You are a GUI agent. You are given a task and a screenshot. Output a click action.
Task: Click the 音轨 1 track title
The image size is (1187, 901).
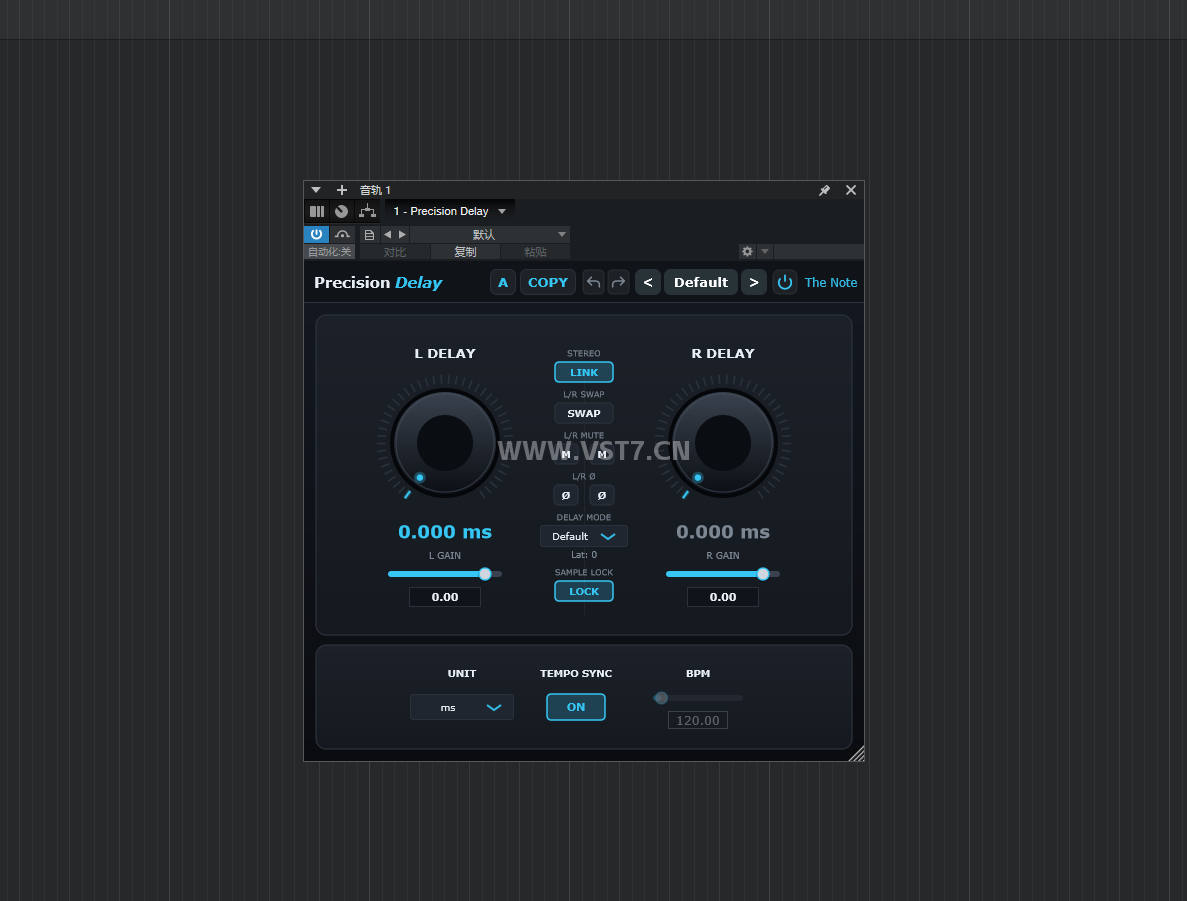[x=375, y=190]
